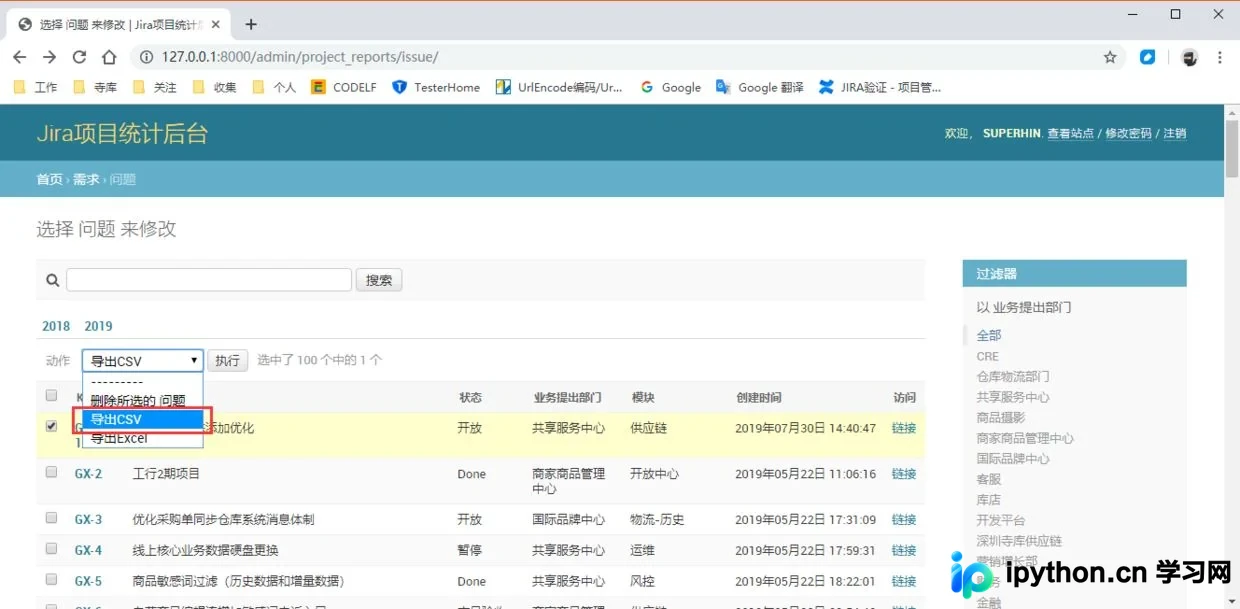
Task: Open issue GX-2
Action: tap(88, 474)
